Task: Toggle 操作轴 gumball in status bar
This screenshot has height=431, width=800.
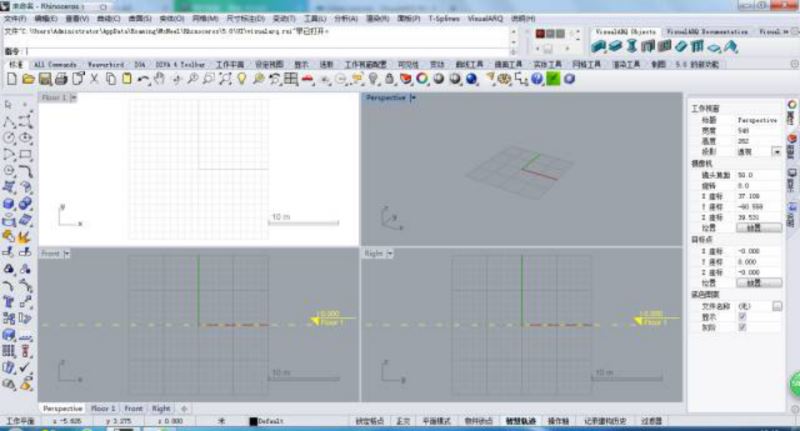Action: pos(558,421)
